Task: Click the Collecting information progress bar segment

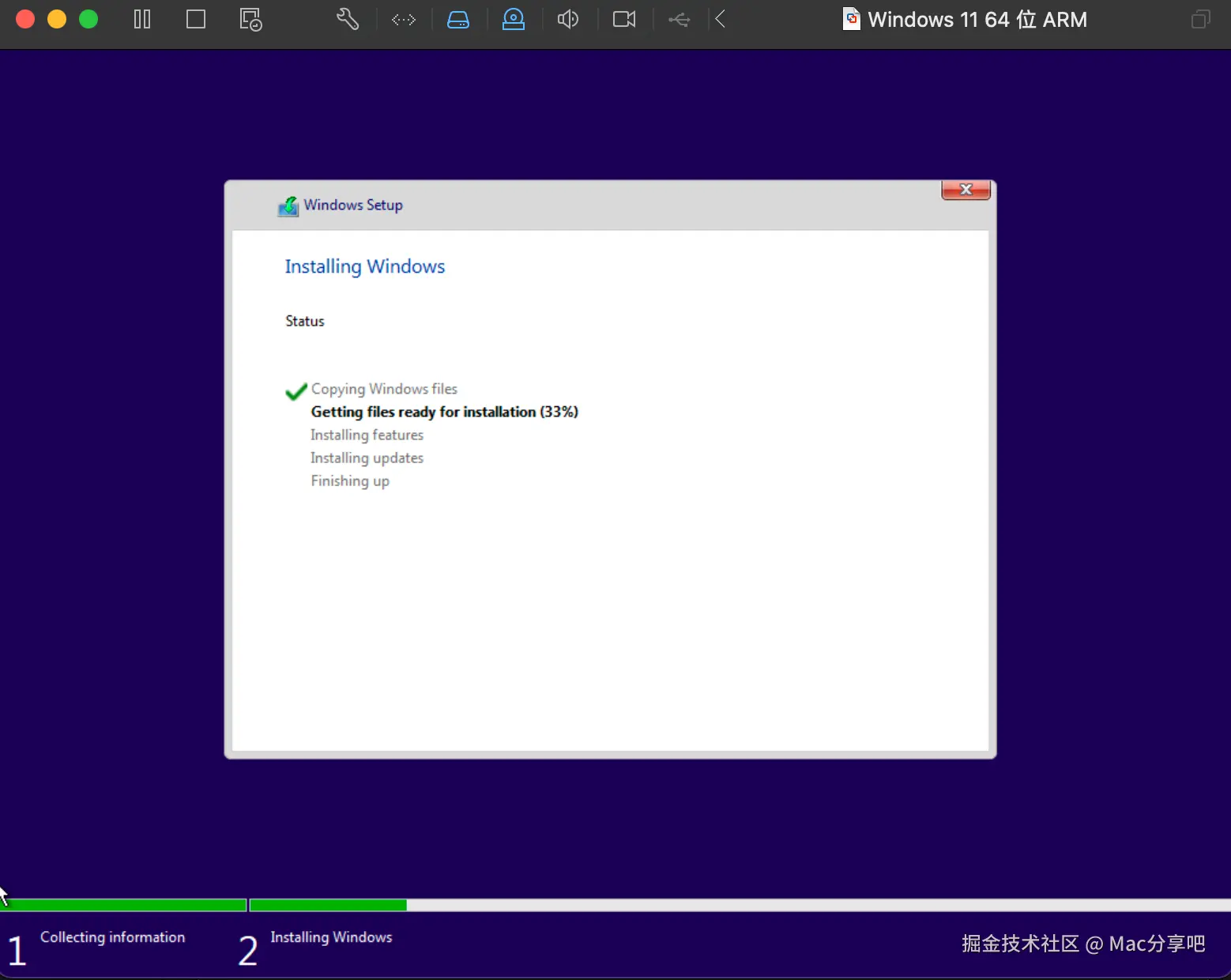Action: 123,905
